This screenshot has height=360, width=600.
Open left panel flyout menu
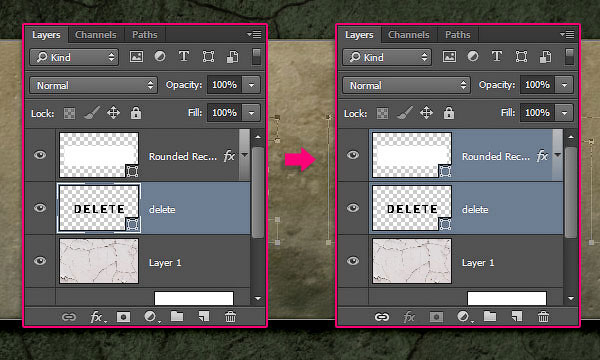pos(254,34)
